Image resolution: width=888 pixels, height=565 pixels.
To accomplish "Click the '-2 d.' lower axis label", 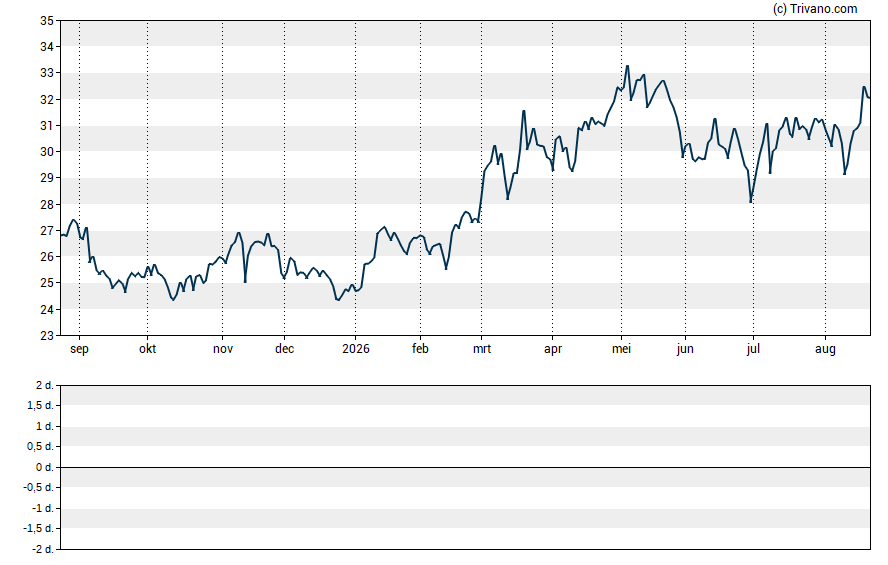I will [x=42, y=549].
